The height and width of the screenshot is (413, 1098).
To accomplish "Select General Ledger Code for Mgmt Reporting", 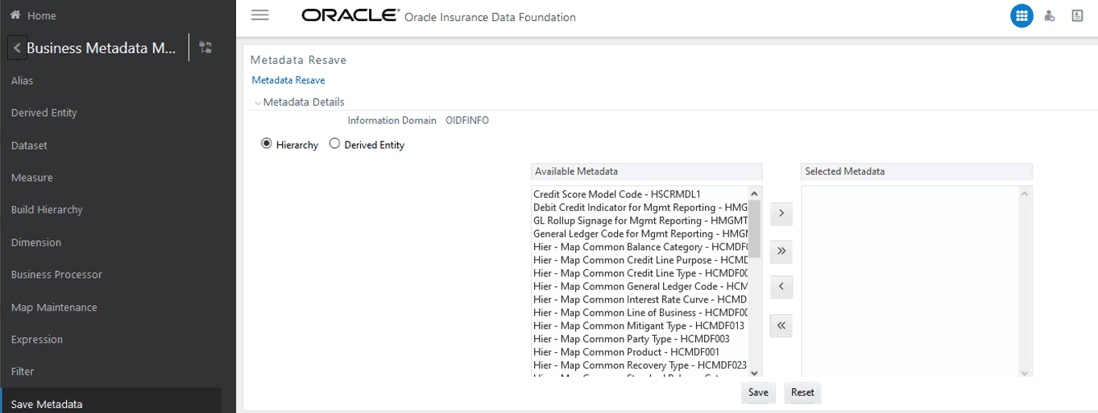I will point(641,233).
